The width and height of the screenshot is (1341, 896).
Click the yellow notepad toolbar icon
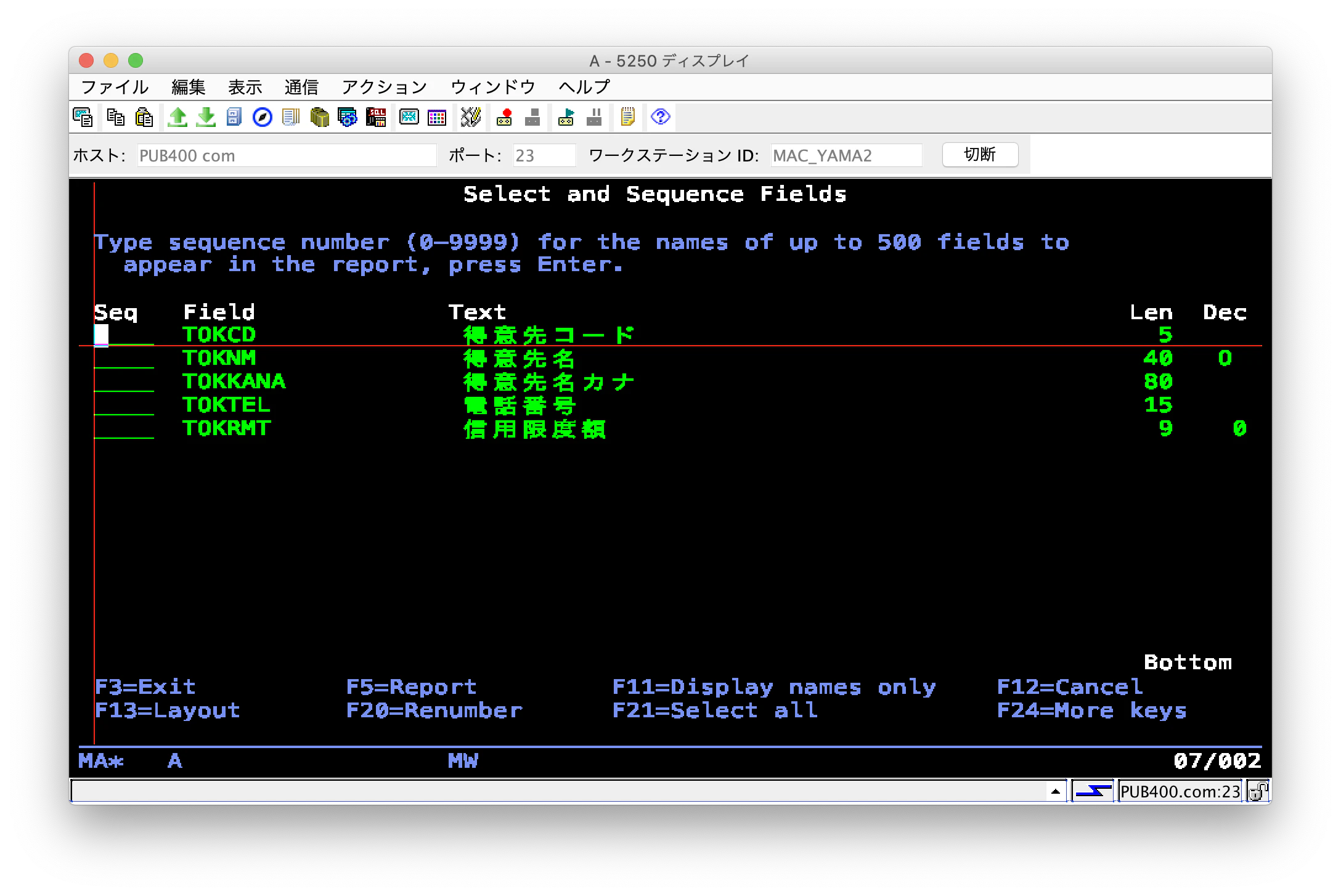(x=627, y=117)
